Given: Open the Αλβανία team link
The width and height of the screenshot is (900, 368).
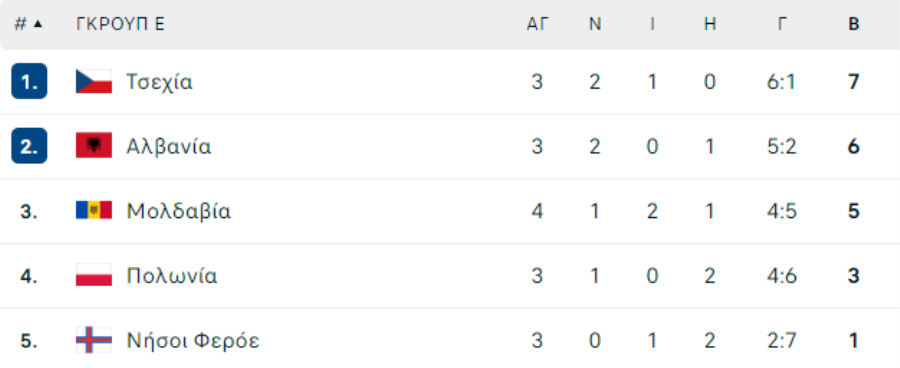Looking at the screenshot, I should coord(169,147).
